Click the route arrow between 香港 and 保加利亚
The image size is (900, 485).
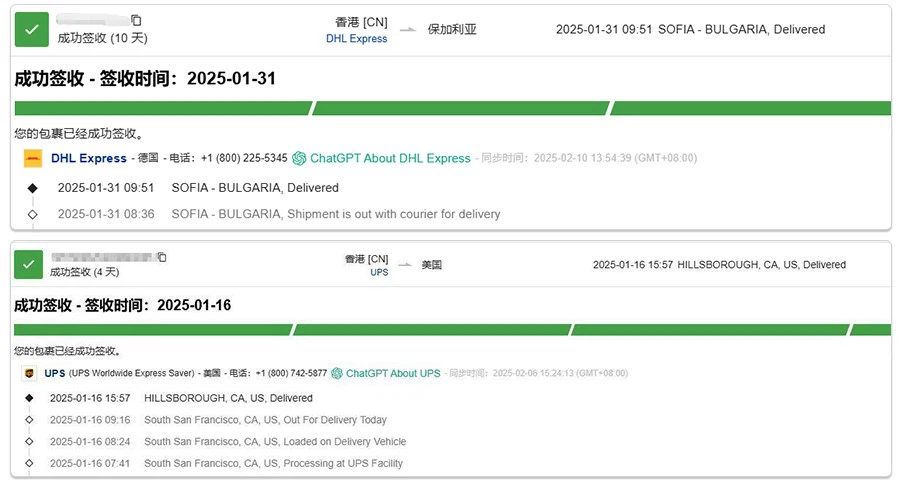click(x=407, y=30)
